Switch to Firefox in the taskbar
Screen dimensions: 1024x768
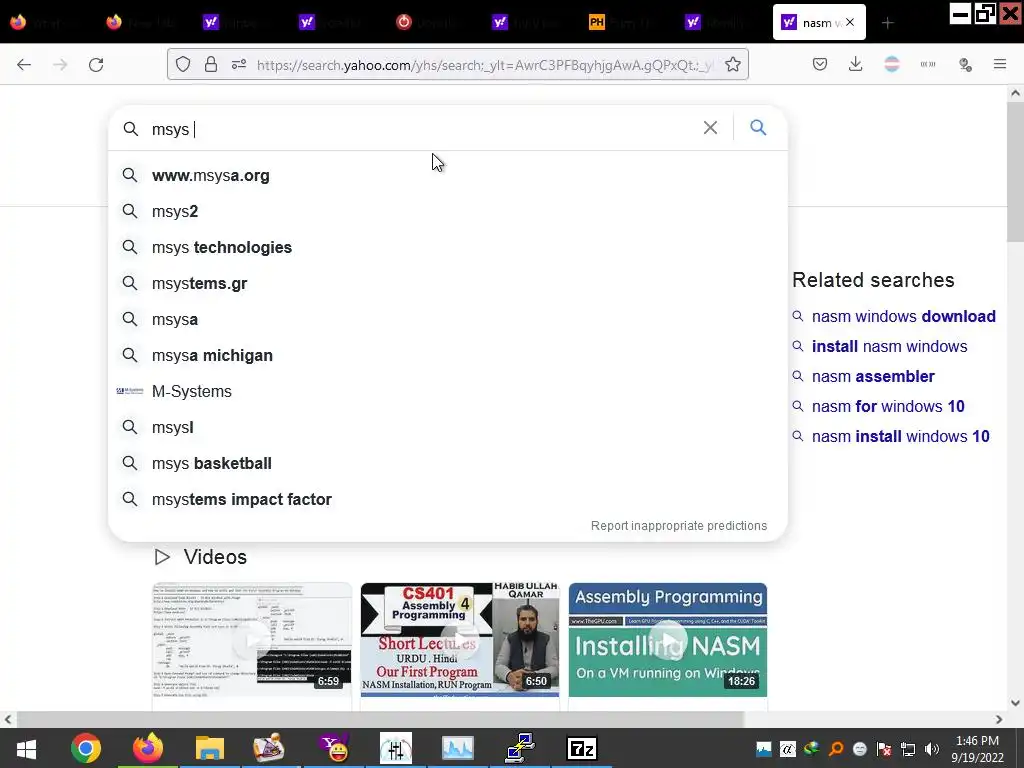pyautogui.click(x=148, y=748)
